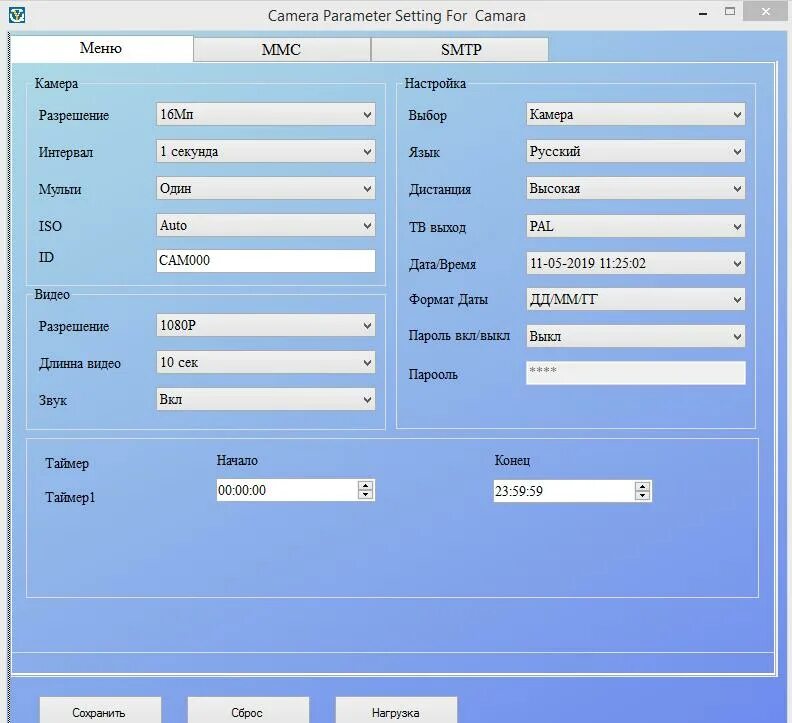
Task: Click the application icon in title bar
Action: click(x=17, y=15)
